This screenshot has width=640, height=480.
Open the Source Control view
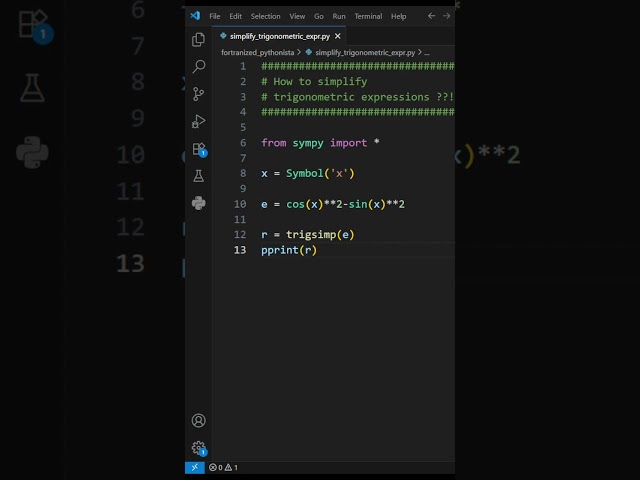coord(198,94)
